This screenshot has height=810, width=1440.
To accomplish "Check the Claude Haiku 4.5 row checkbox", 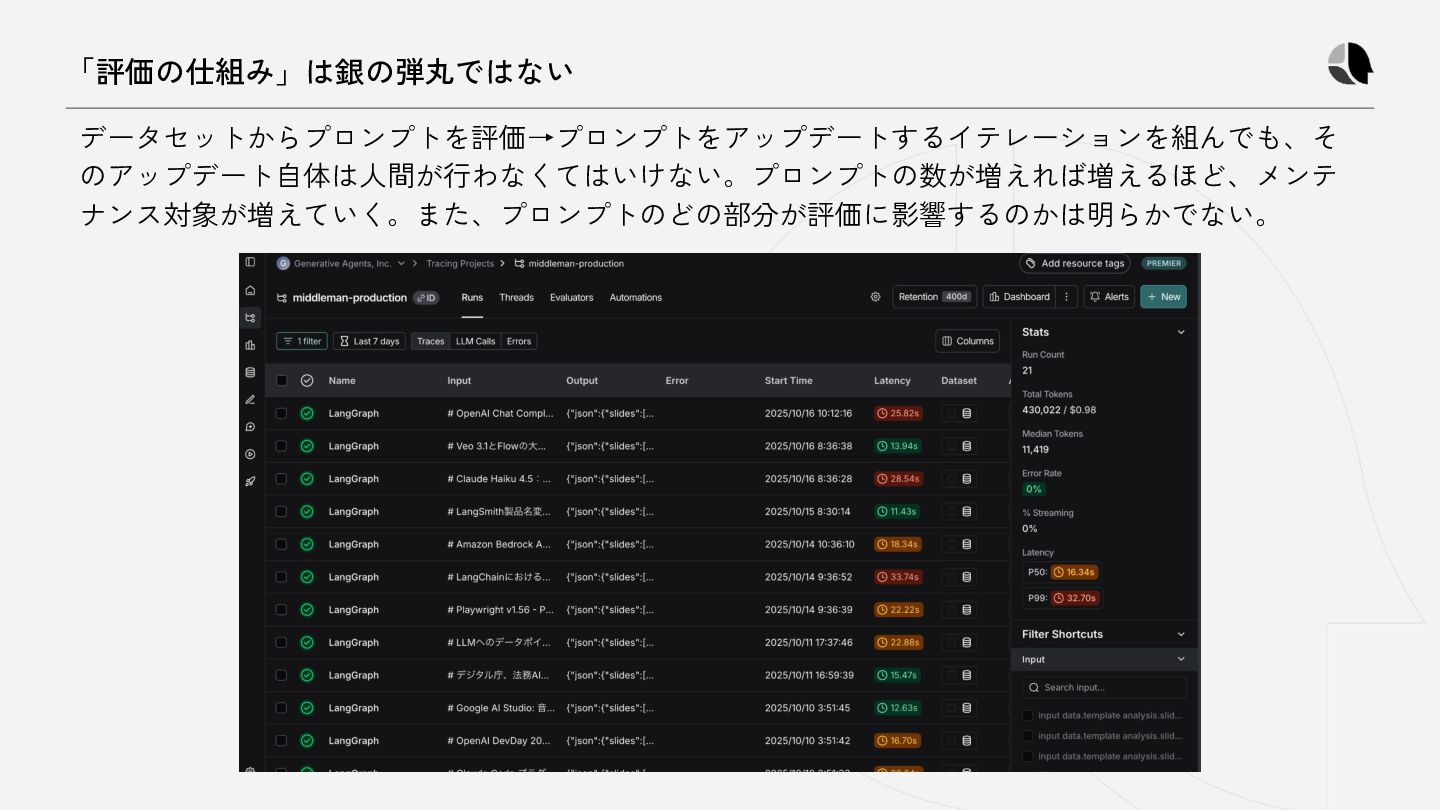I will tap(281, 479).
